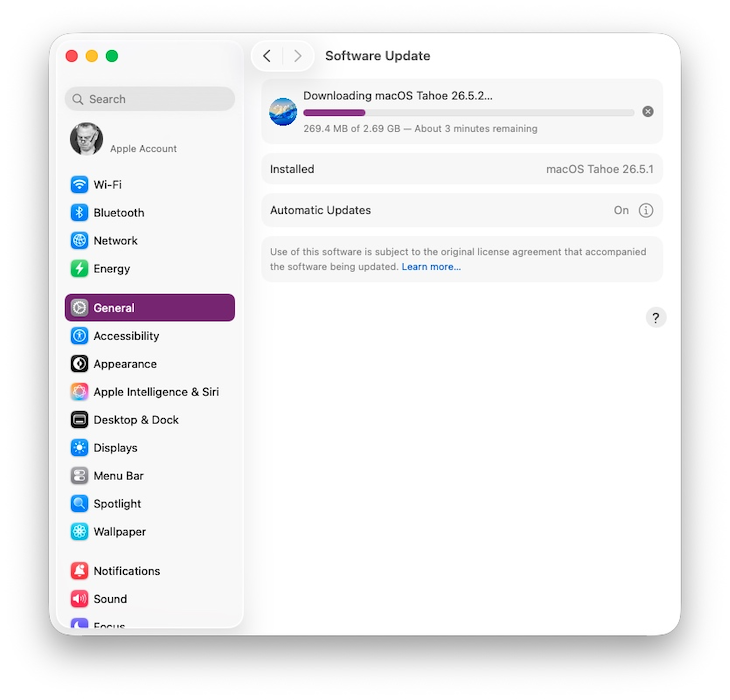The image size is (730, 700).
Task: Go back with the left chevron
Action: [x=267, y=56]
